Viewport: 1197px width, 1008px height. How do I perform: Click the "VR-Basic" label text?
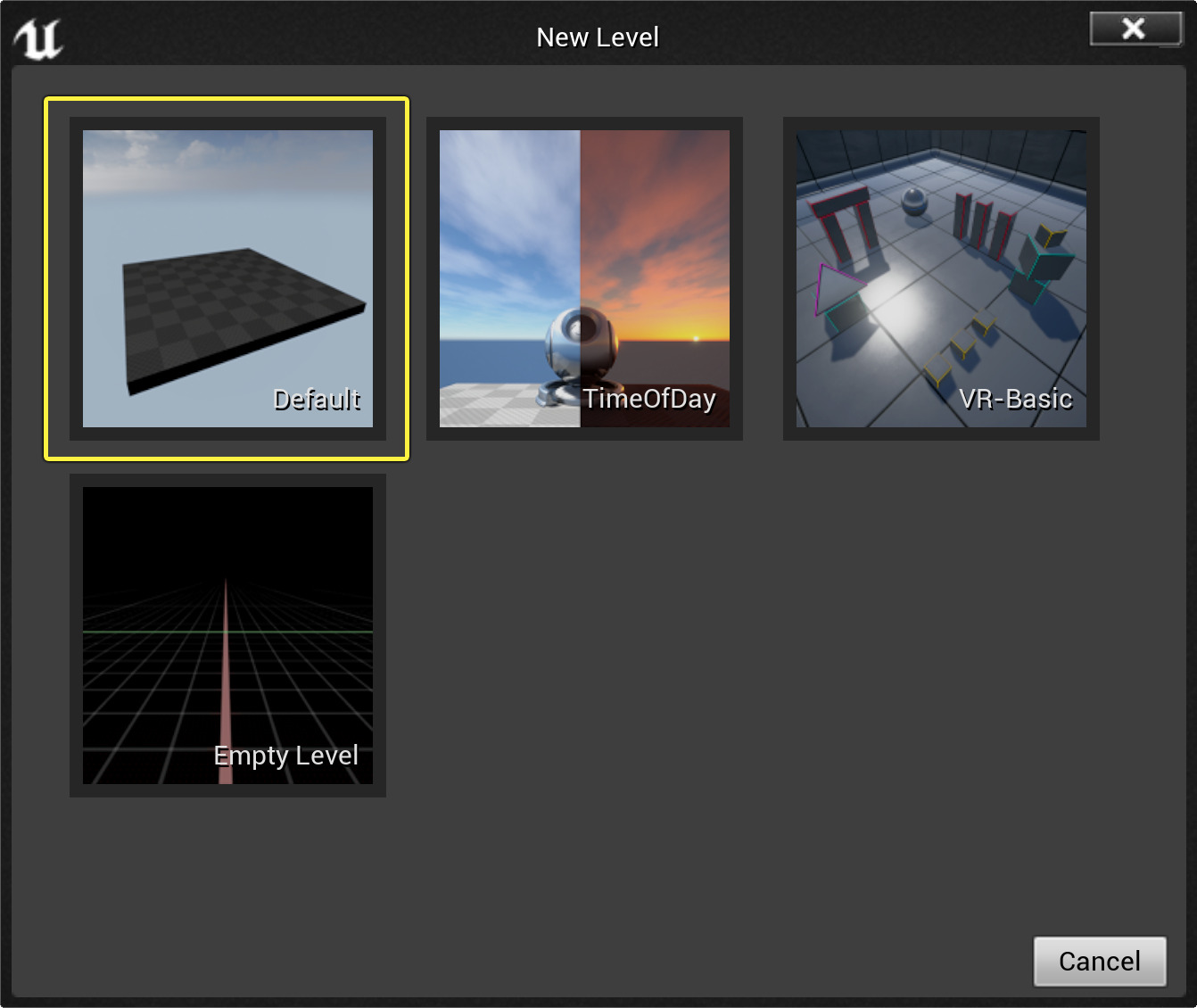(1015, 399)
